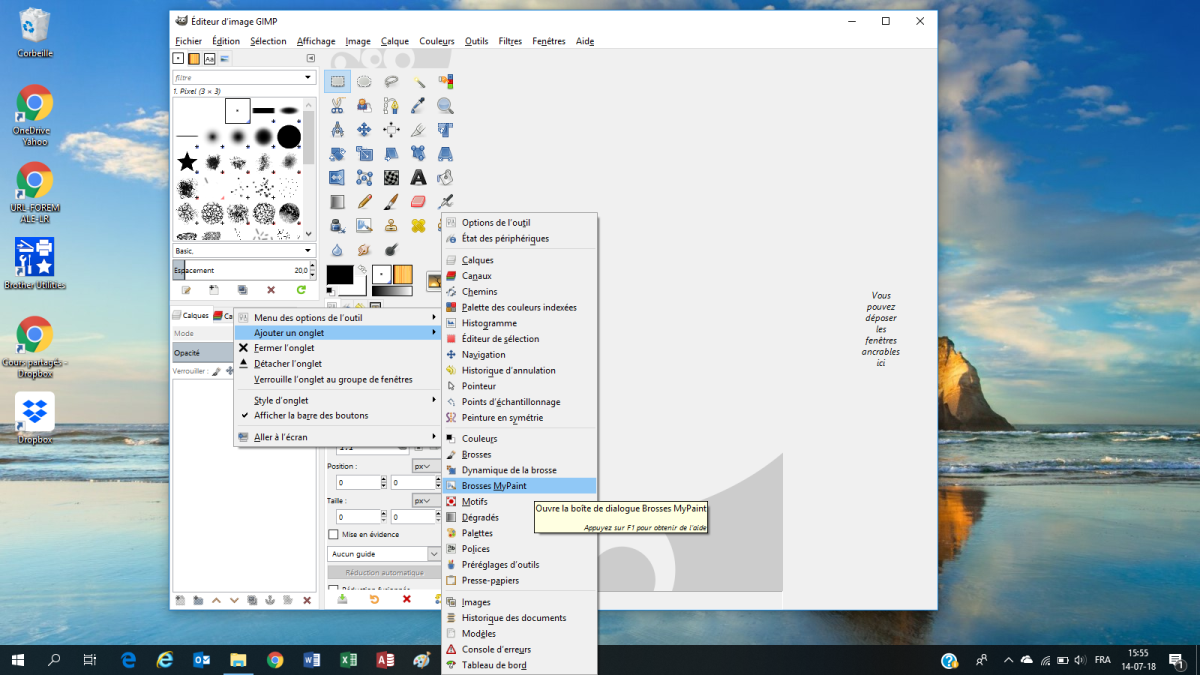Image resolution: width=1200 pixels, height=675 pixels.
Task: Select Historique d'annulation submenu entry
Action: coord(520,370)
